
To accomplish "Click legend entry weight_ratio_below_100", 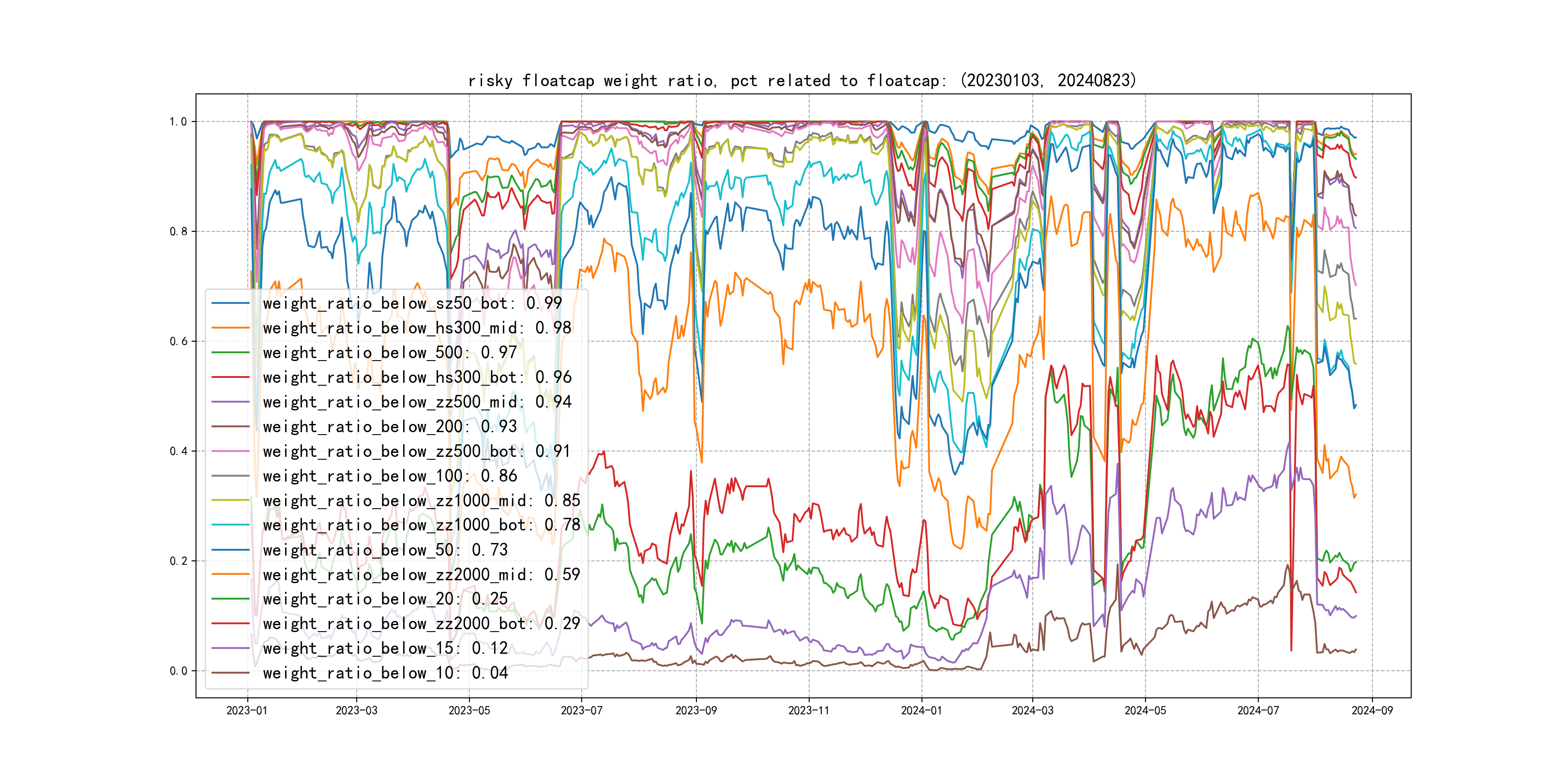I will click(x=390, y=476).
